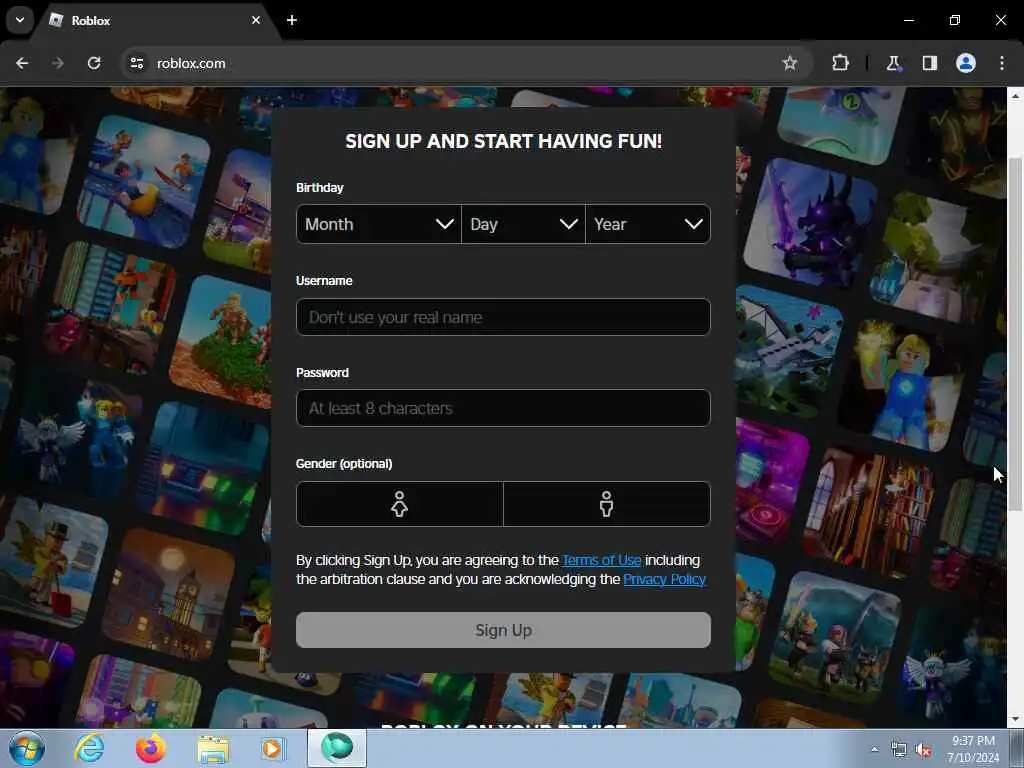Open the Chrome Labs flask icon
1024x768 pixels.
(893, 63)
